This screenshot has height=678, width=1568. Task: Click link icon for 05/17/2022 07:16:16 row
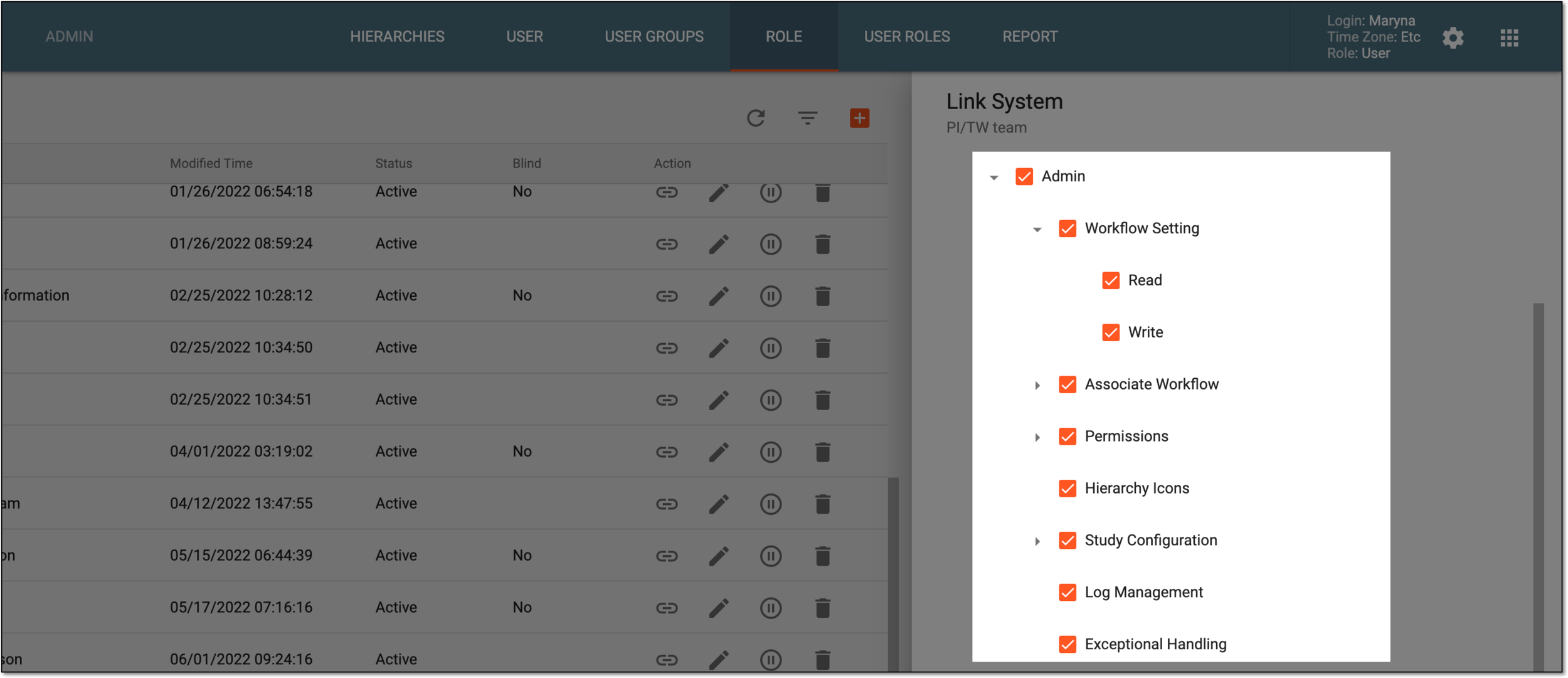667,608
